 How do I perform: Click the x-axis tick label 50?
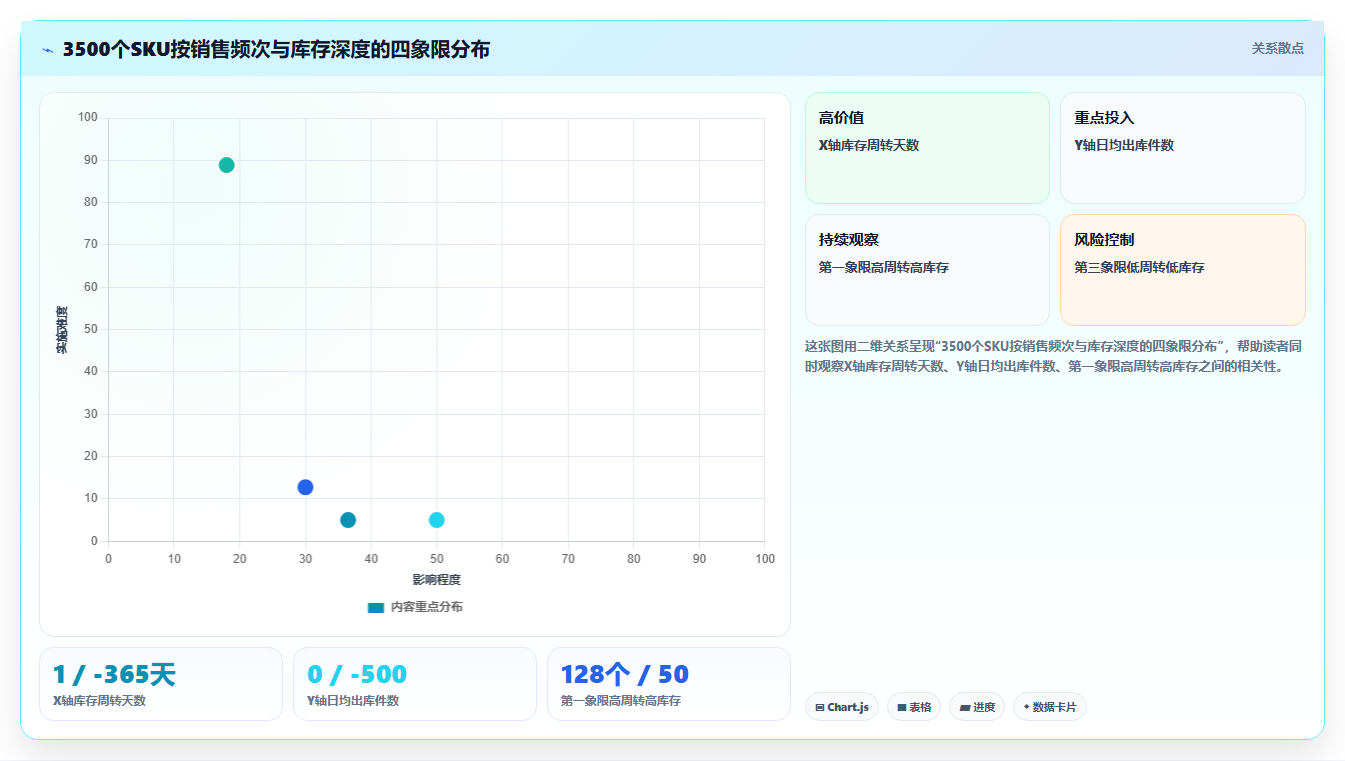[x=437, y=559]
